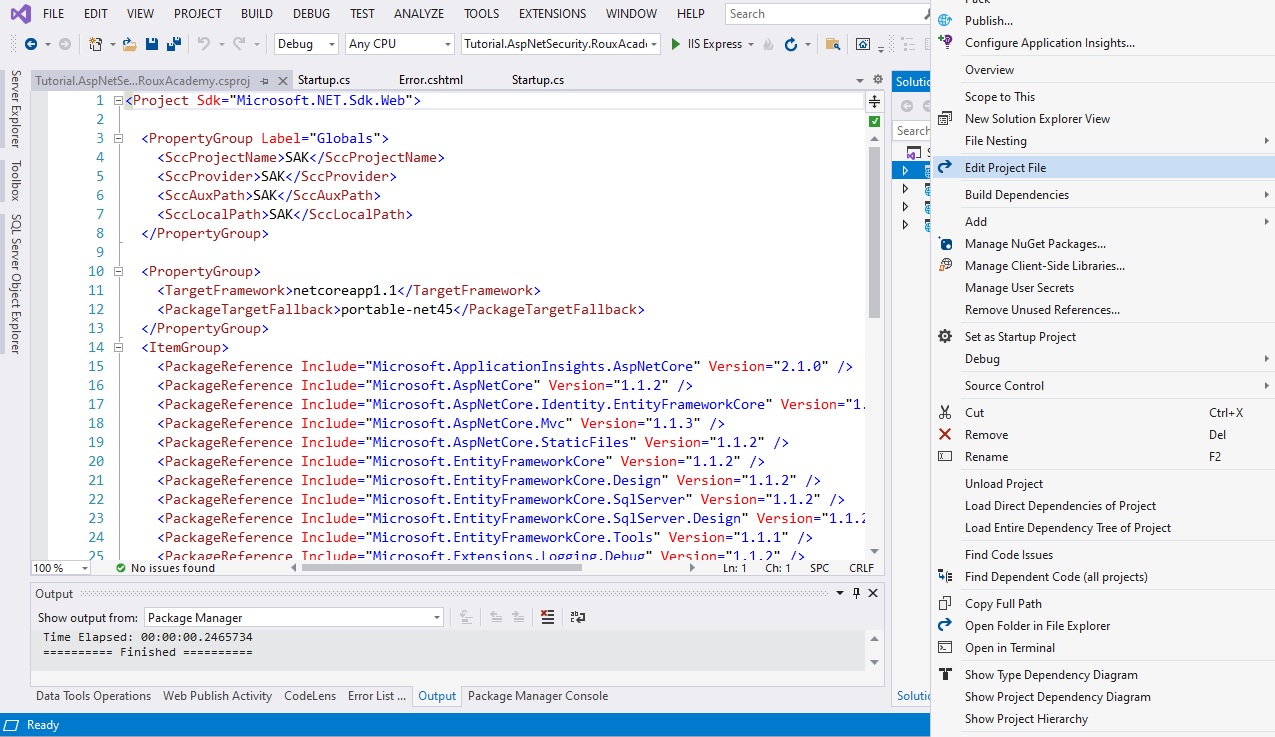Viewport: 1275px width, 737px height.
Task: Open the Any CPU platform dropdown
Action: point(399,44)
